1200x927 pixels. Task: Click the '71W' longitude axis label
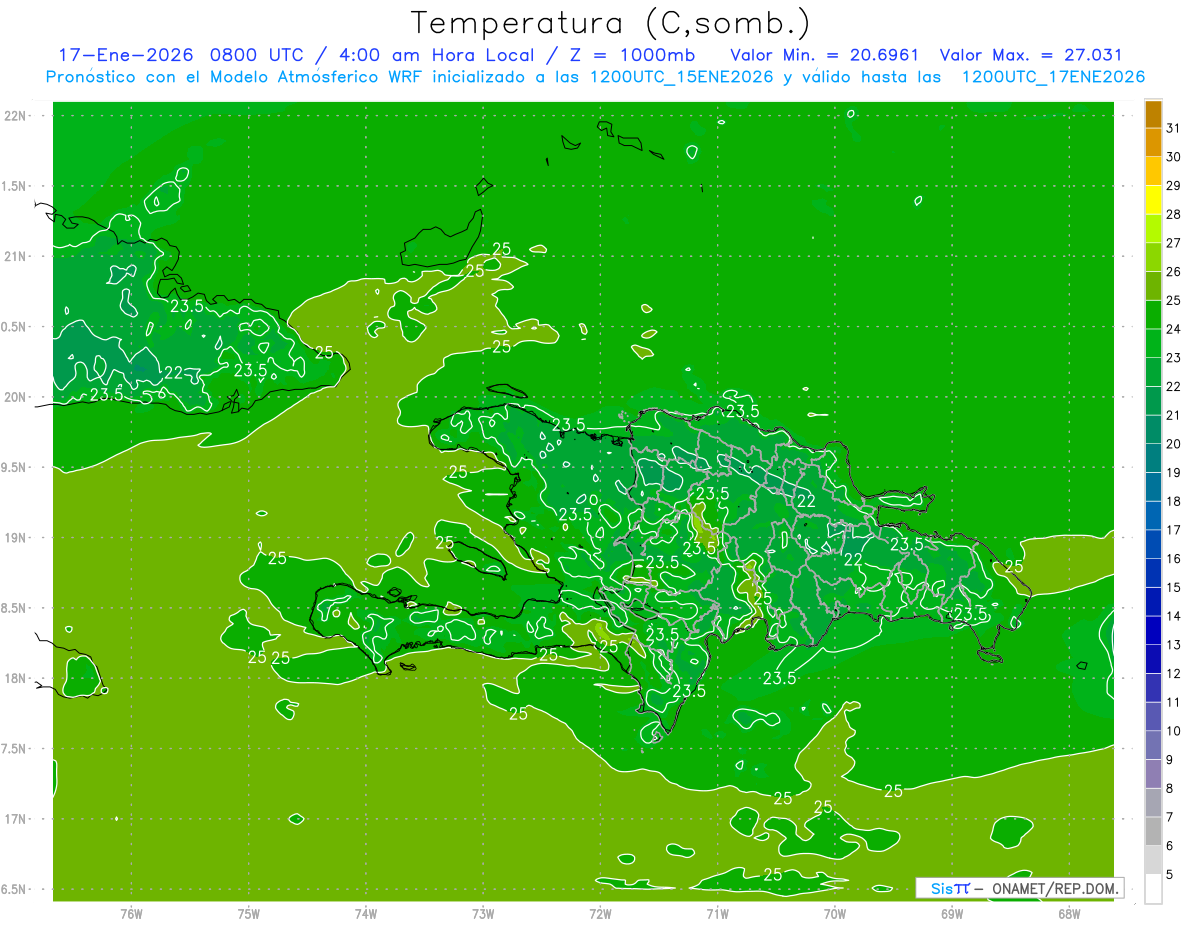point(717,914)
